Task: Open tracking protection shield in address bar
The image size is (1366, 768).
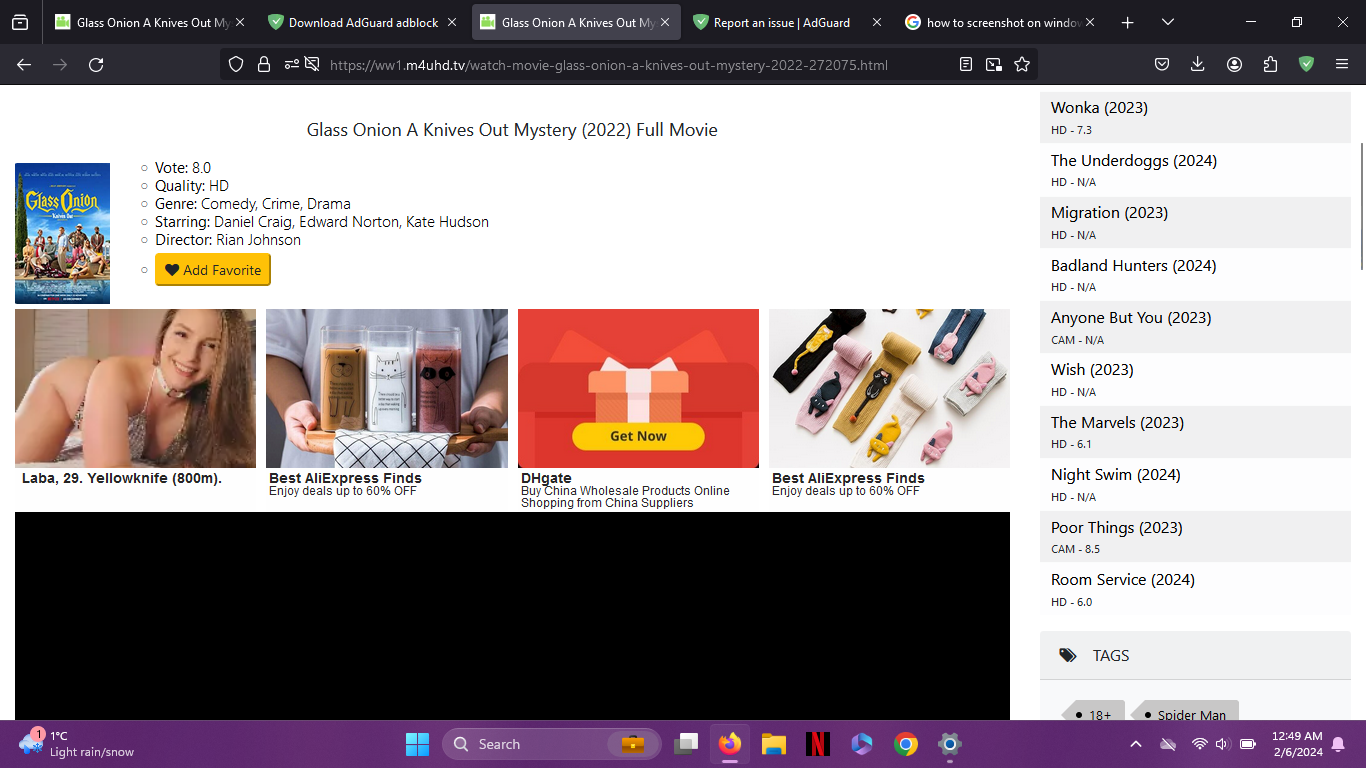Action: coord(236,64)
